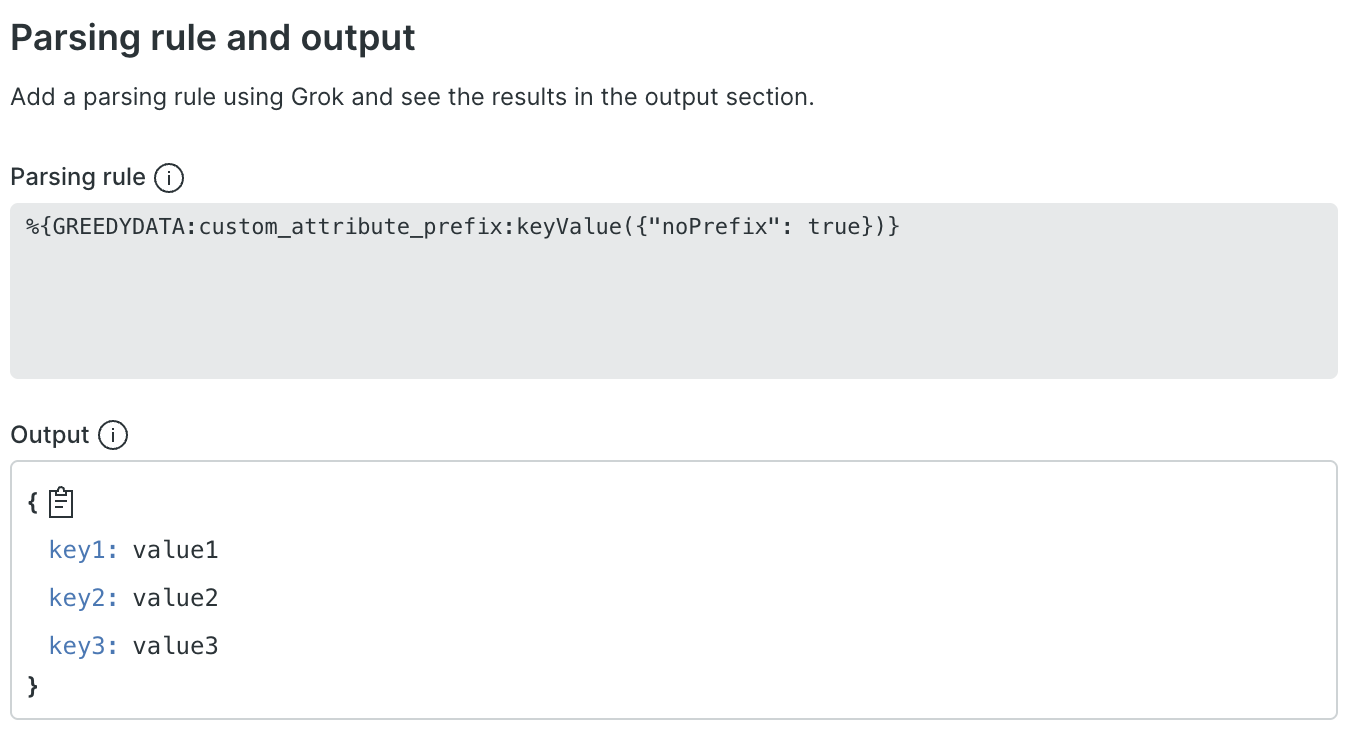
Task: Click the opening brace of the output
Action: (x=33, y=503)
